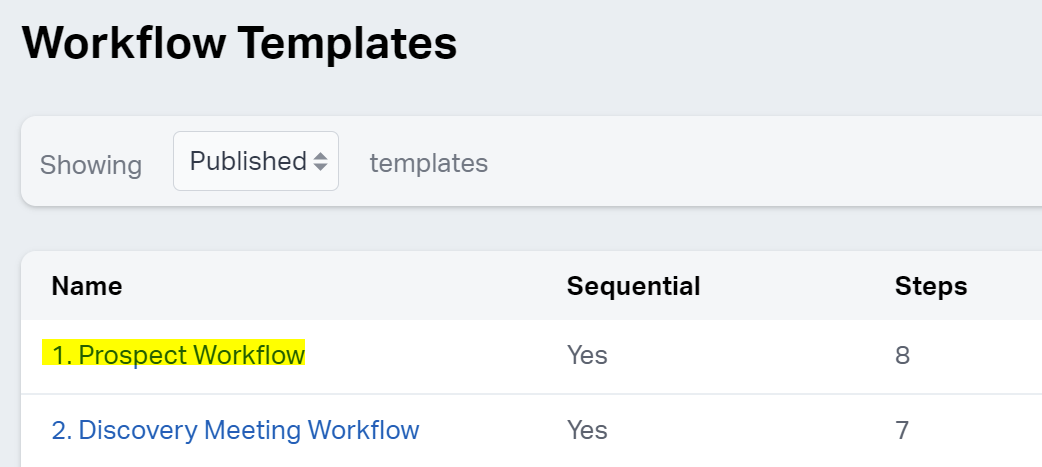
Task: Click the word Prospect in the highlighted link
Action: pos(133,355)
